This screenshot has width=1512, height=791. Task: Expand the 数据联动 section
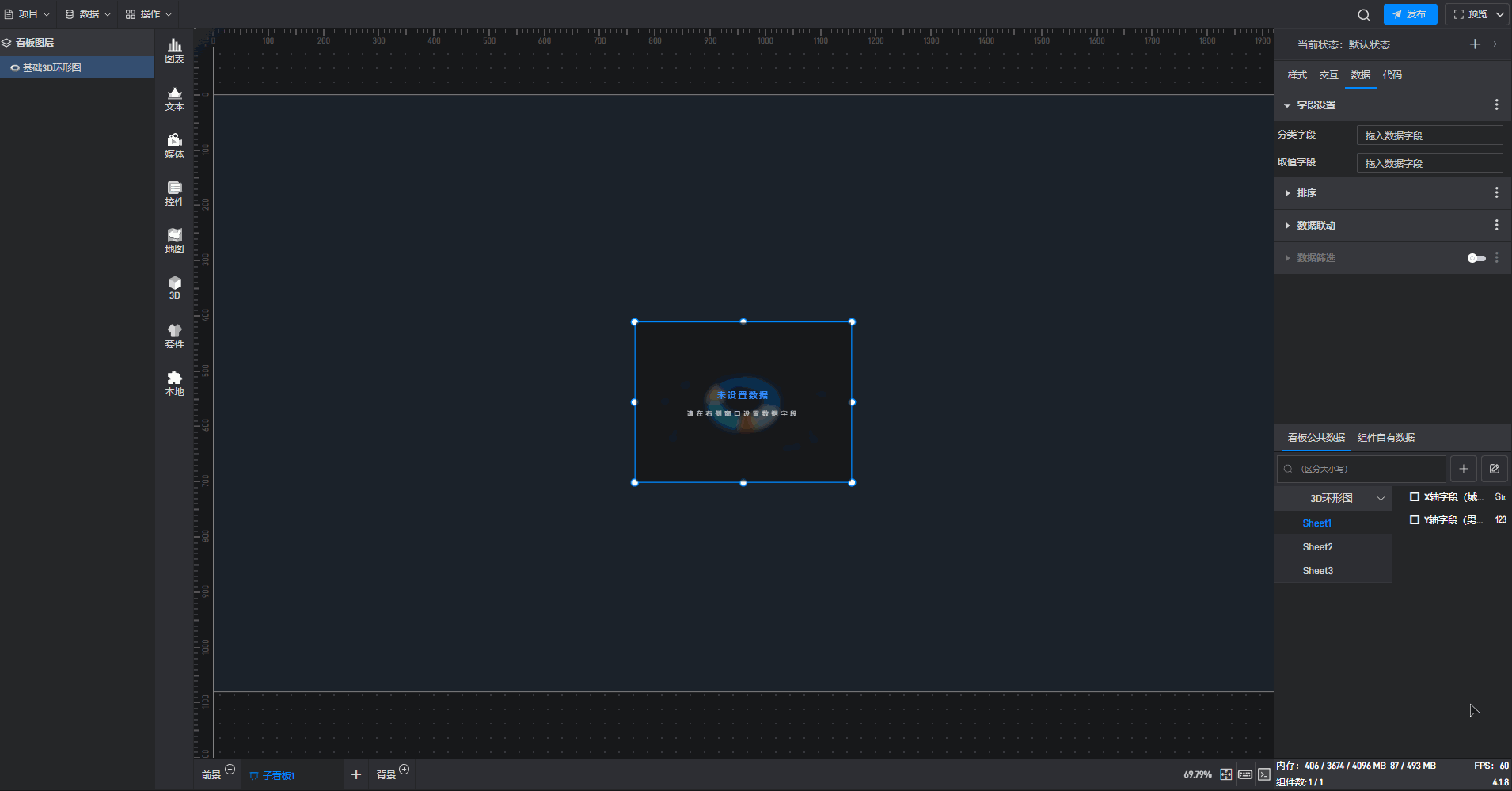[1287, 226]
